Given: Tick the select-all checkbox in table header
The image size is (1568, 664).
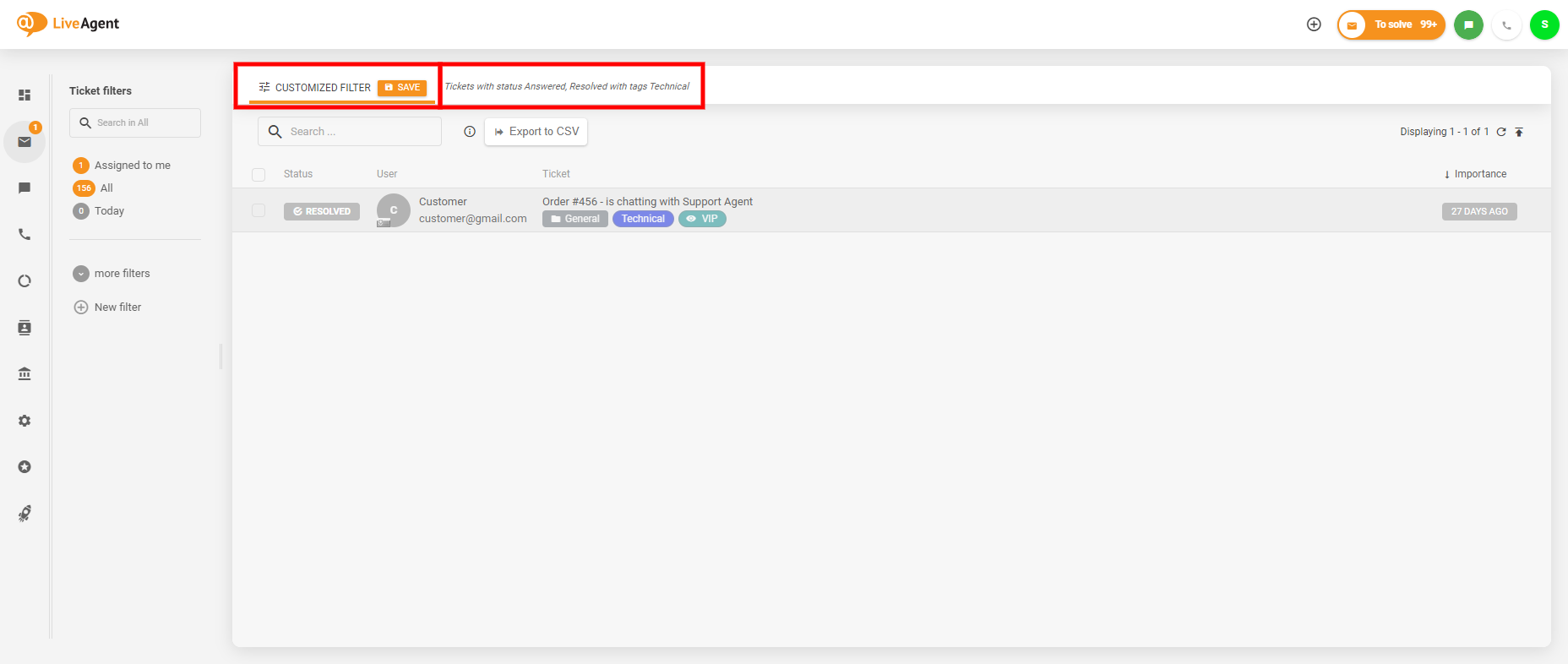Looking at the screenshot, I should point(259,175).
